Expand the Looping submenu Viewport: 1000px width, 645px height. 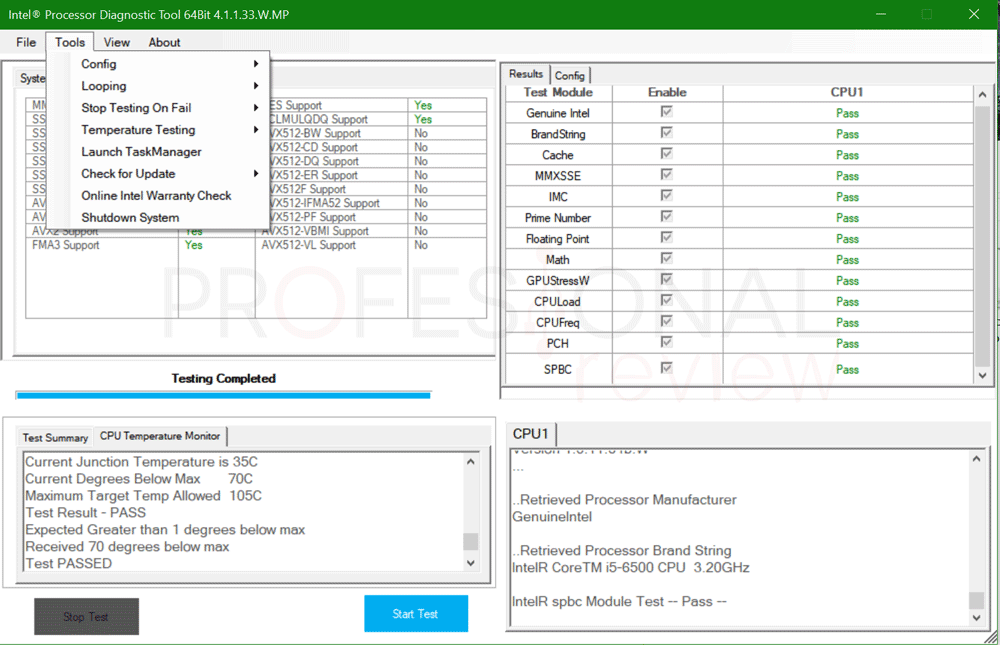tap(104, 86)
